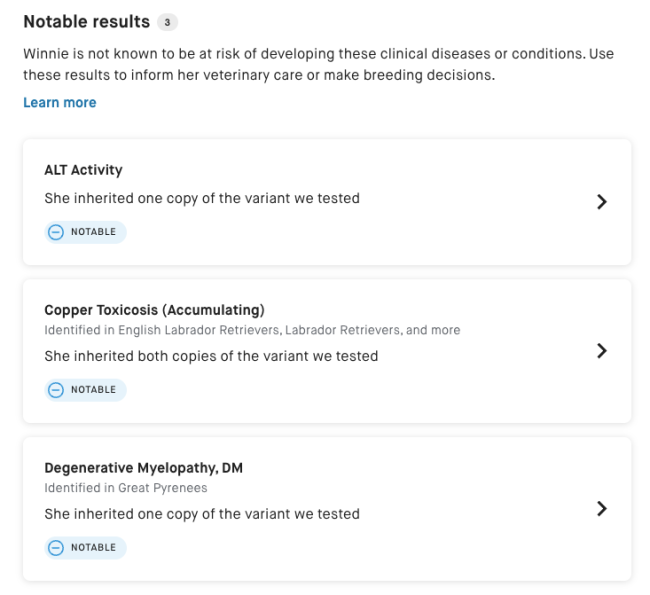
Task: Click NOTABLE badge in Copper Toxicosis card
Action: tap(93, 390)
